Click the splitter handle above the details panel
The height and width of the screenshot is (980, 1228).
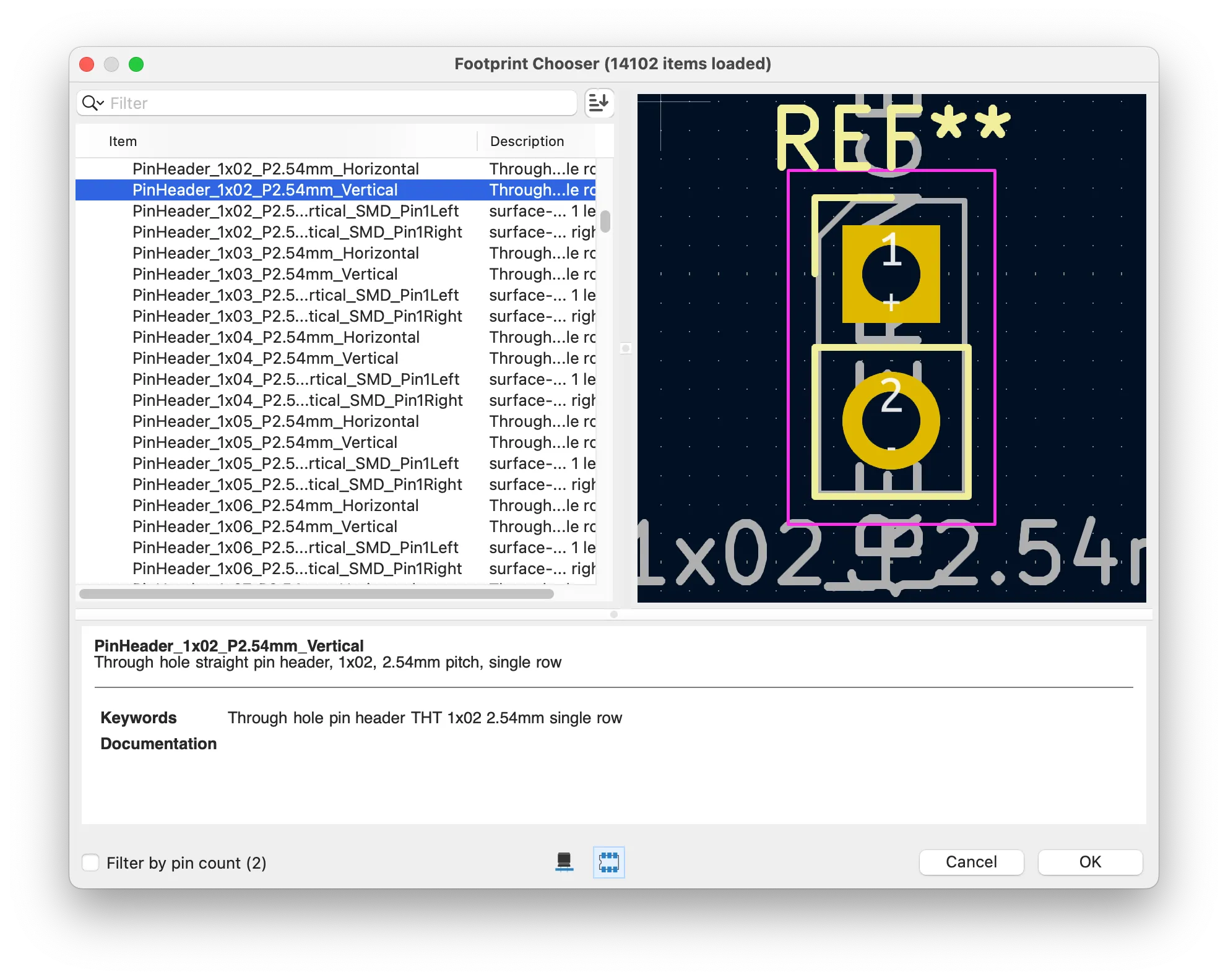pos(614,614)
